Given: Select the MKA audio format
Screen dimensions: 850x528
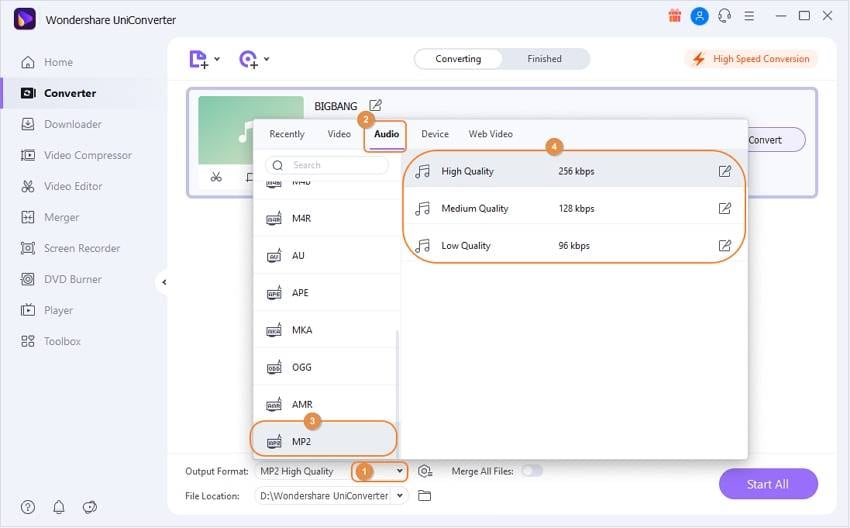Looking at the screenshot, I should pyautogui.click(x=326, y=330).
